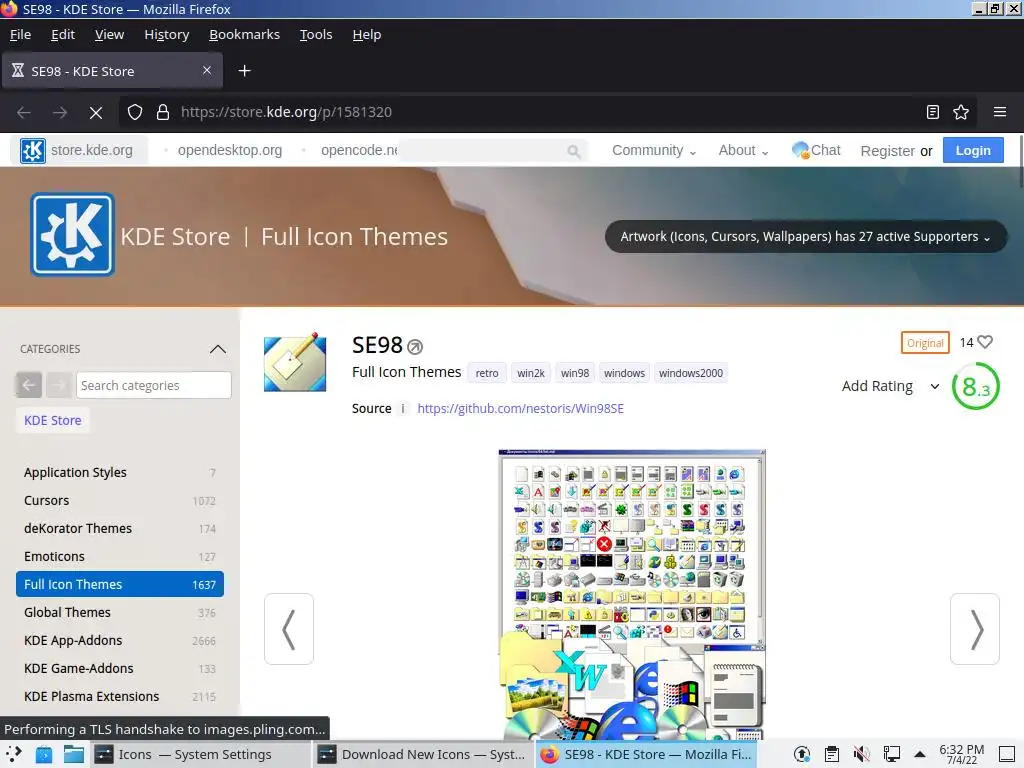Click the windows2000 tag
The width and height of the screenshot is (1024, 768).
(690, 374)
